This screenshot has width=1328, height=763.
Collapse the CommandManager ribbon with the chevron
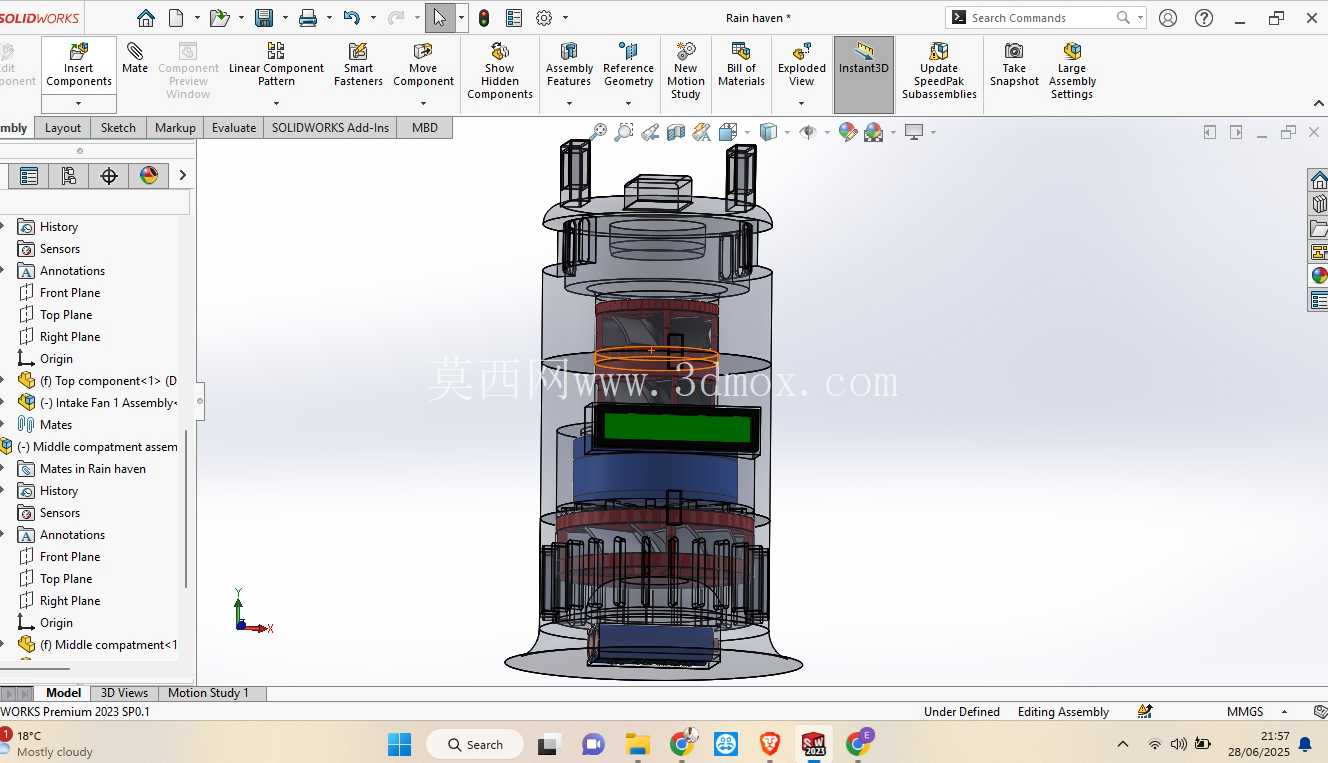pyautogui.click(x=1318, y=104)
